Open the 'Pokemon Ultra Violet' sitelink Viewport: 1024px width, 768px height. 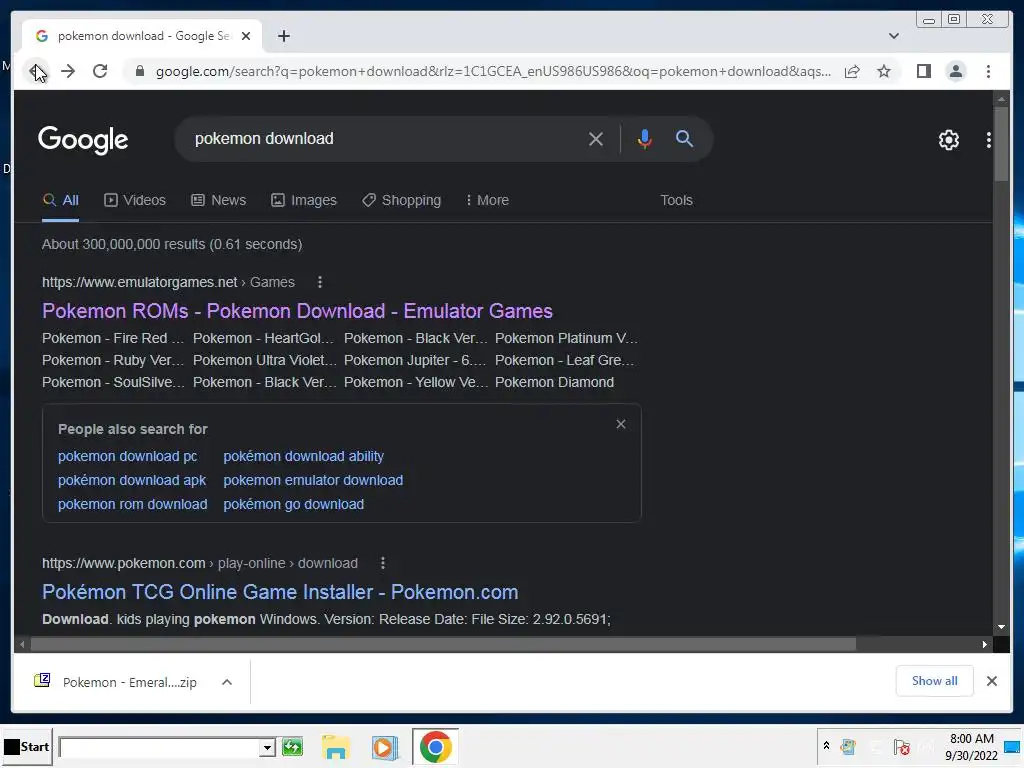pos(264,360)
